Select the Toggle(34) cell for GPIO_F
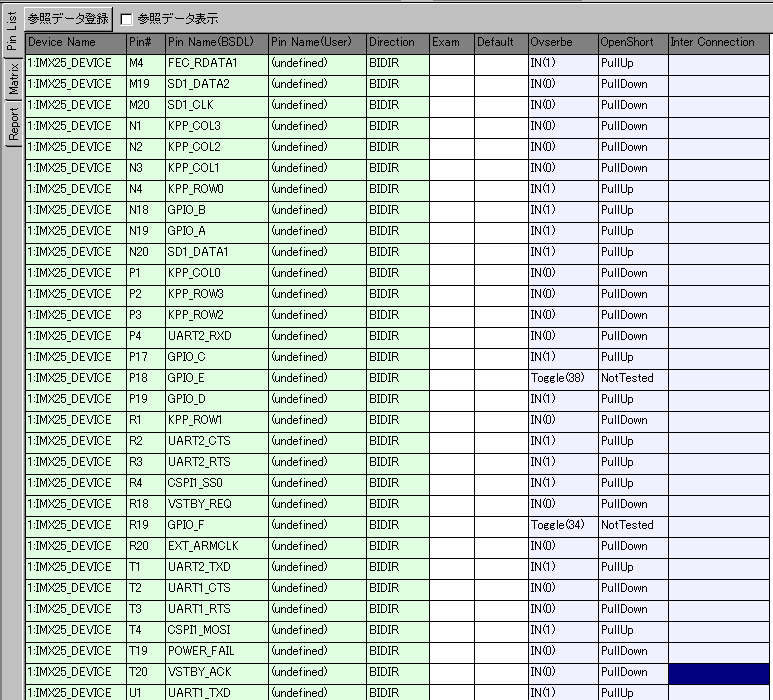Image resolution: width=773 pixels, height=700 pixels. point(561,525)
